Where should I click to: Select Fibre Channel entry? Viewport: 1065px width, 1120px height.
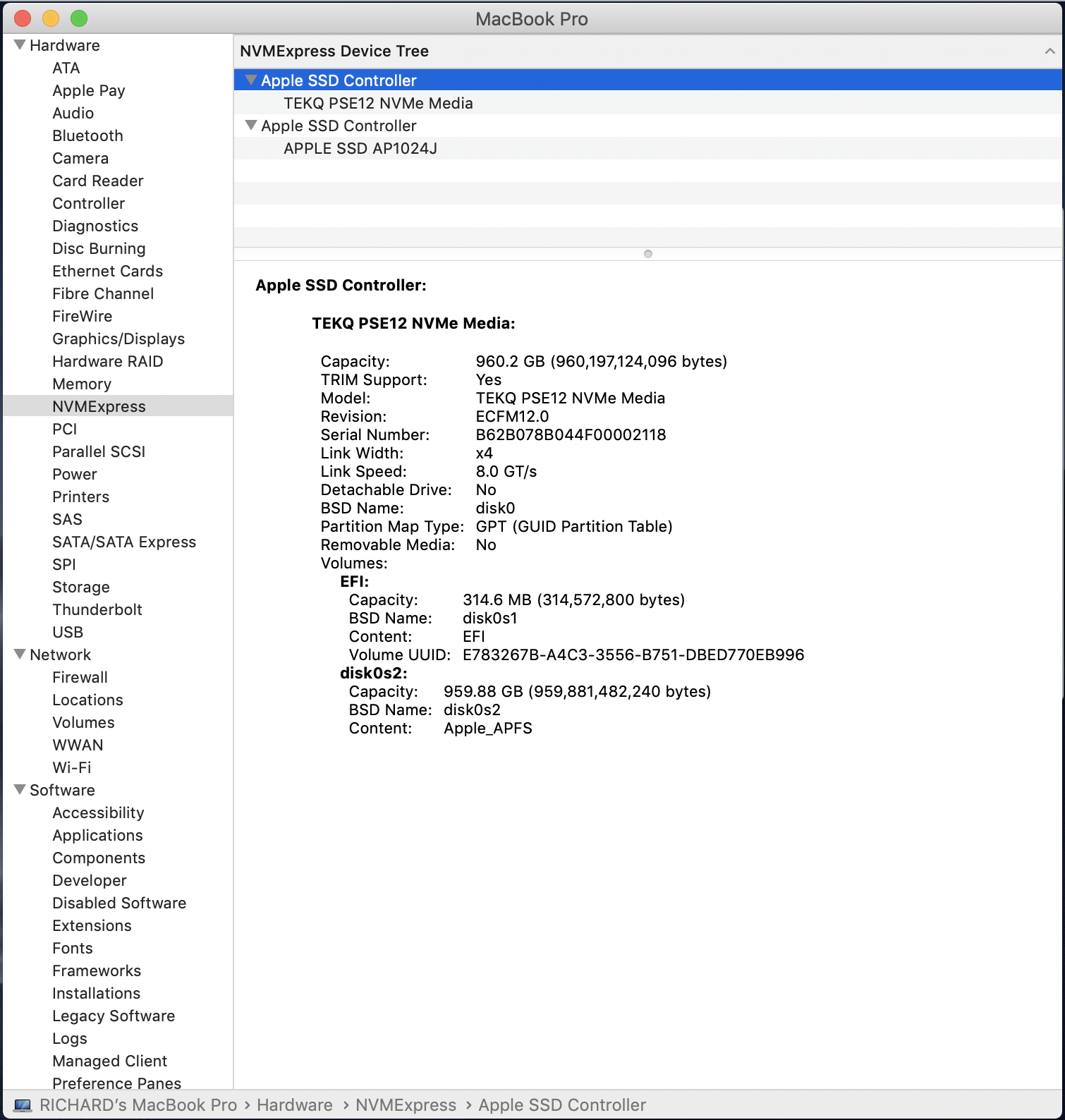103,293
